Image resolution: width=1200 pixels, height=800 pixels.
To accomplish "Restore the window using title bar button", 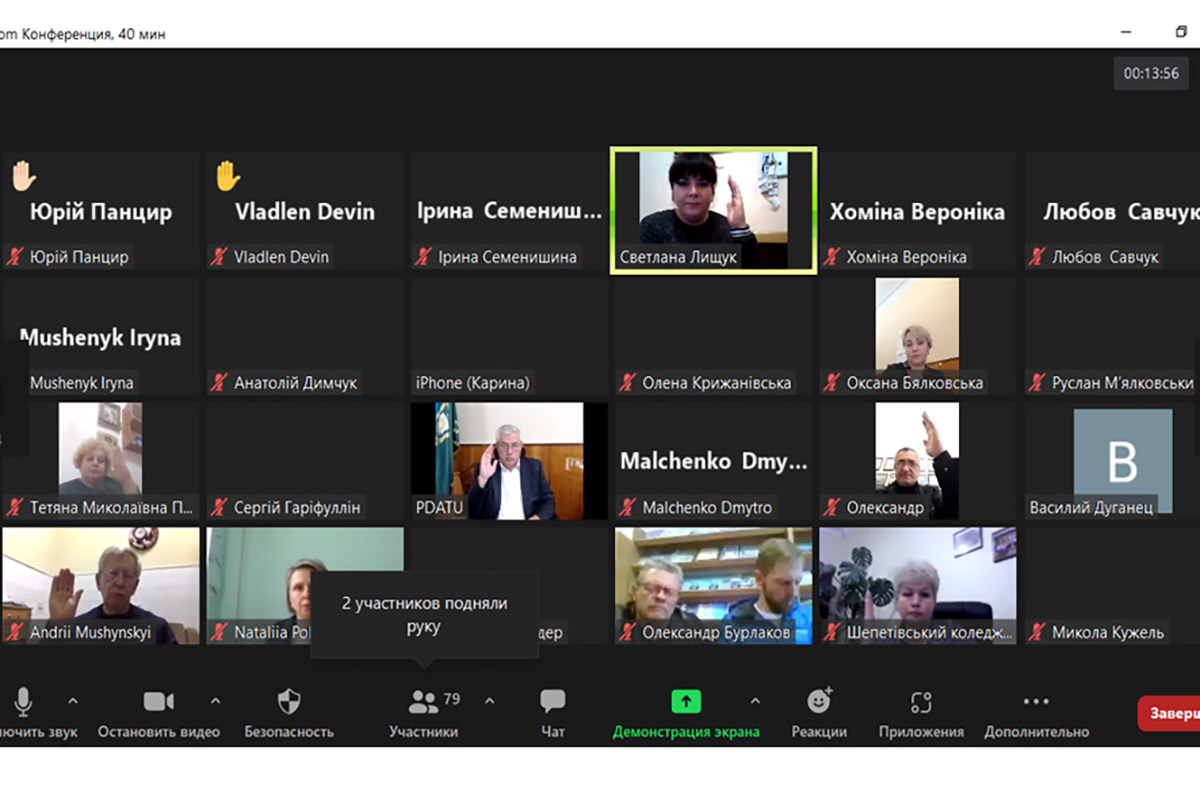I will point(1181,33).
